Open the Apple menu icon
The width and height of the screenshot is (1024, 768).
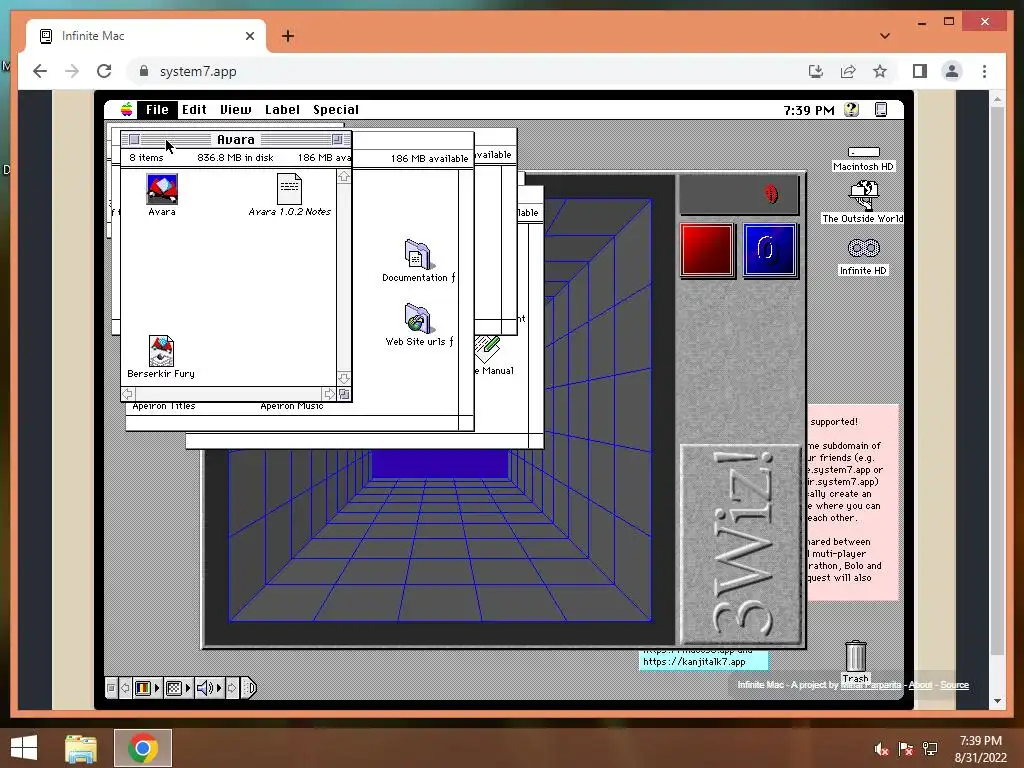click(127, 110)
